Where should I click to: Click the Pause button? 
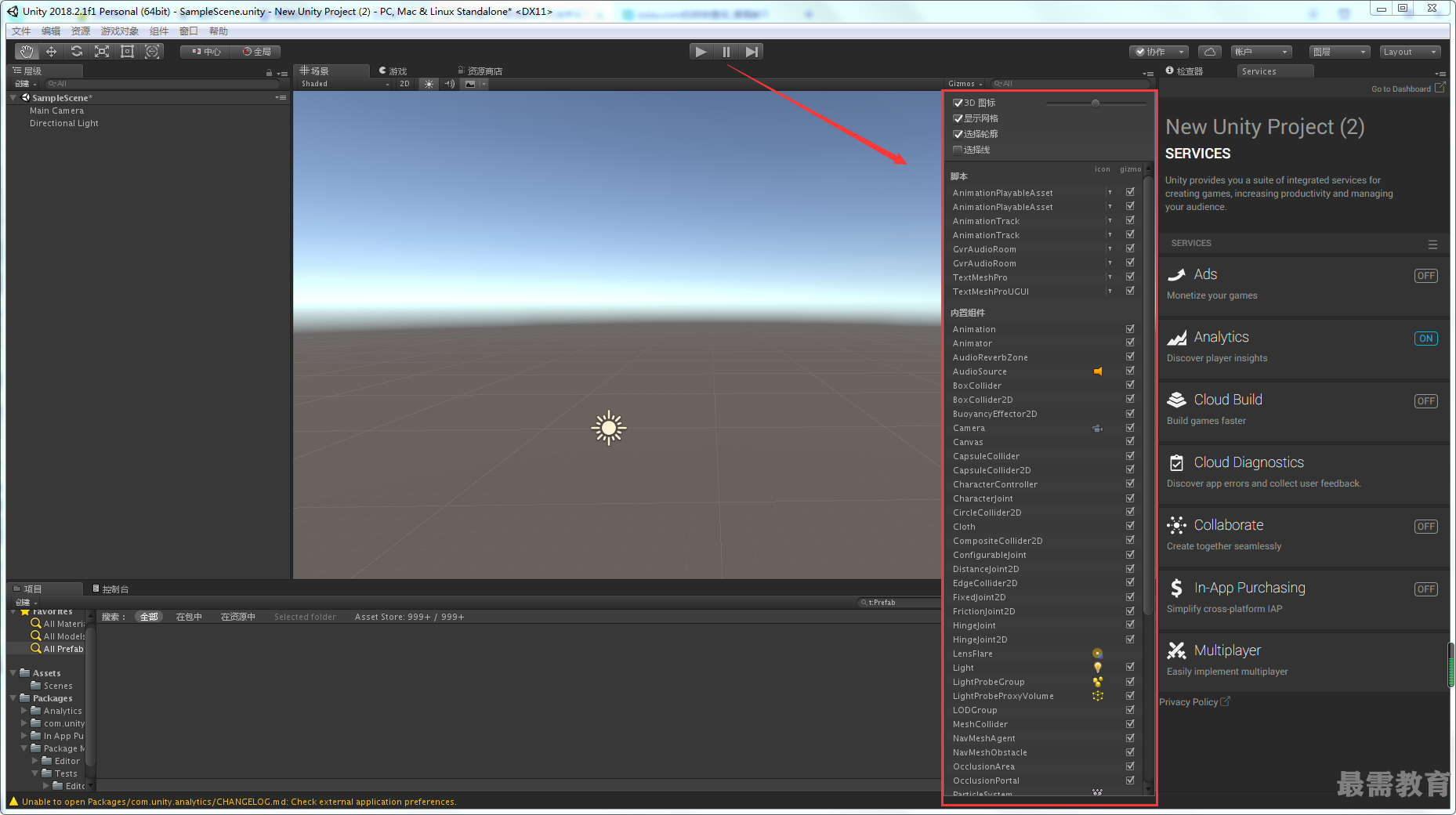click(726, 52)
